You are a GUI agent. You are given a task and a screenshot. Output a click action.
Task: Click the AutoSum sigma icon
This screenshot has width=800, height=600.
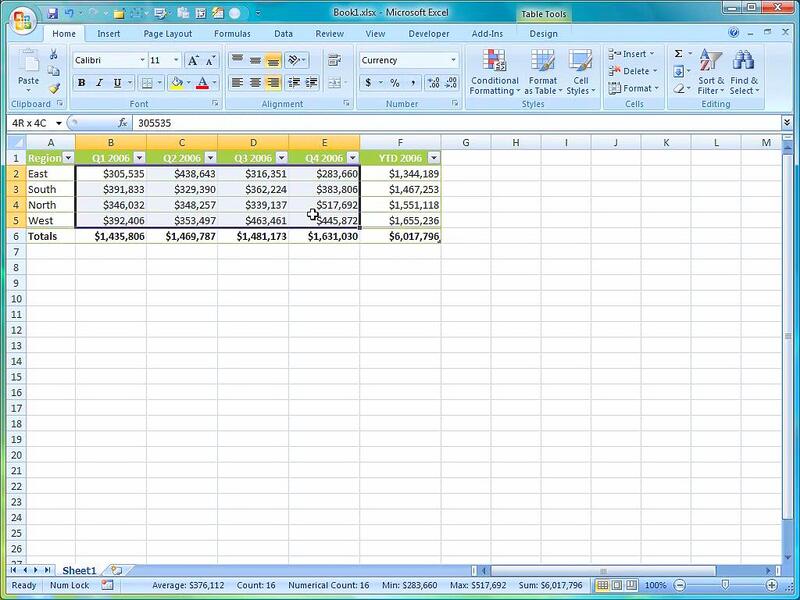(678, 54)
